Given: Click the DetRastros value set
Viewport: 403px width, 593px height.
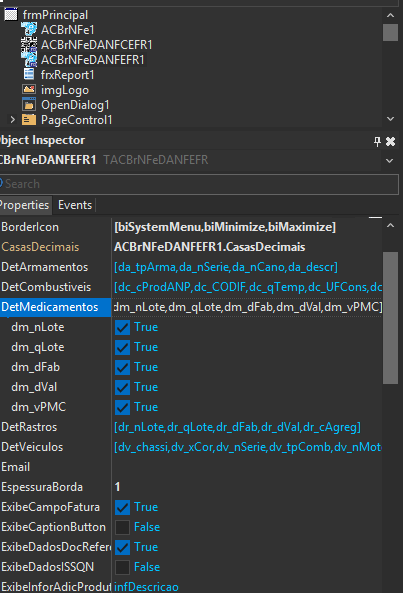Looking at the screenshot, I should (x=237, y=427).
